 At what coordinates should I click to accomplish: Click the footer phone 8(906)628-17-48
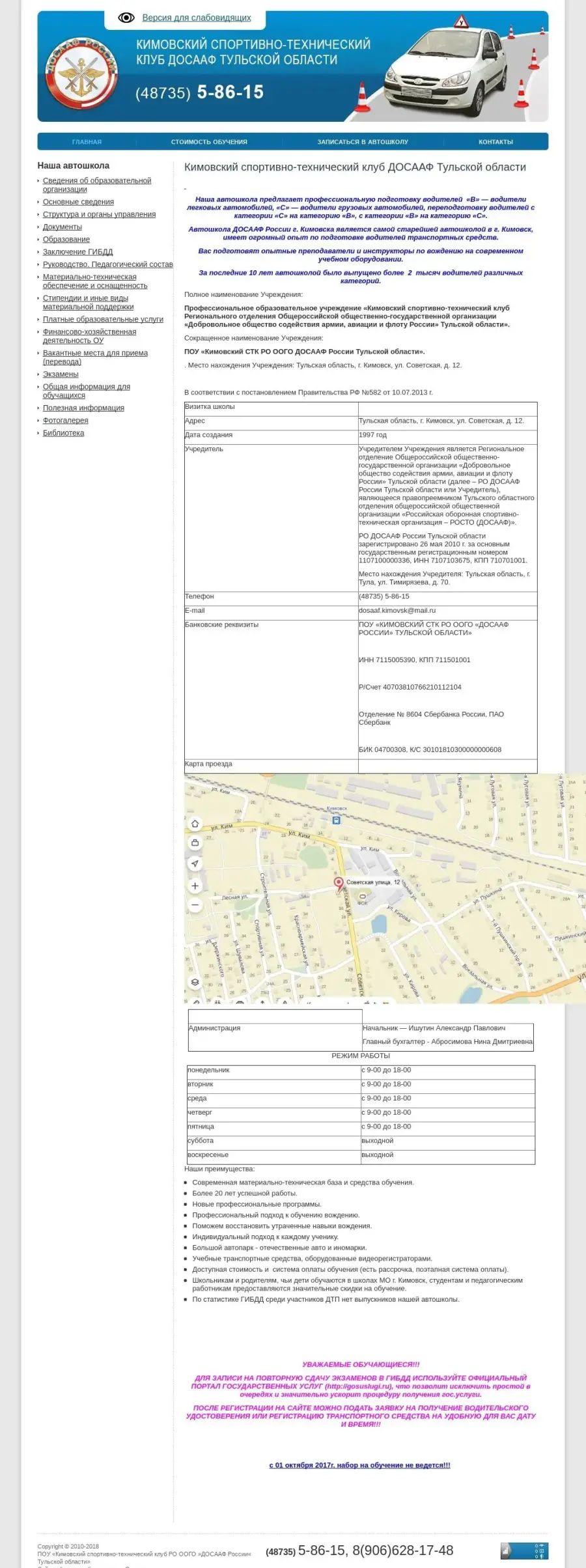click(402, 1550)
